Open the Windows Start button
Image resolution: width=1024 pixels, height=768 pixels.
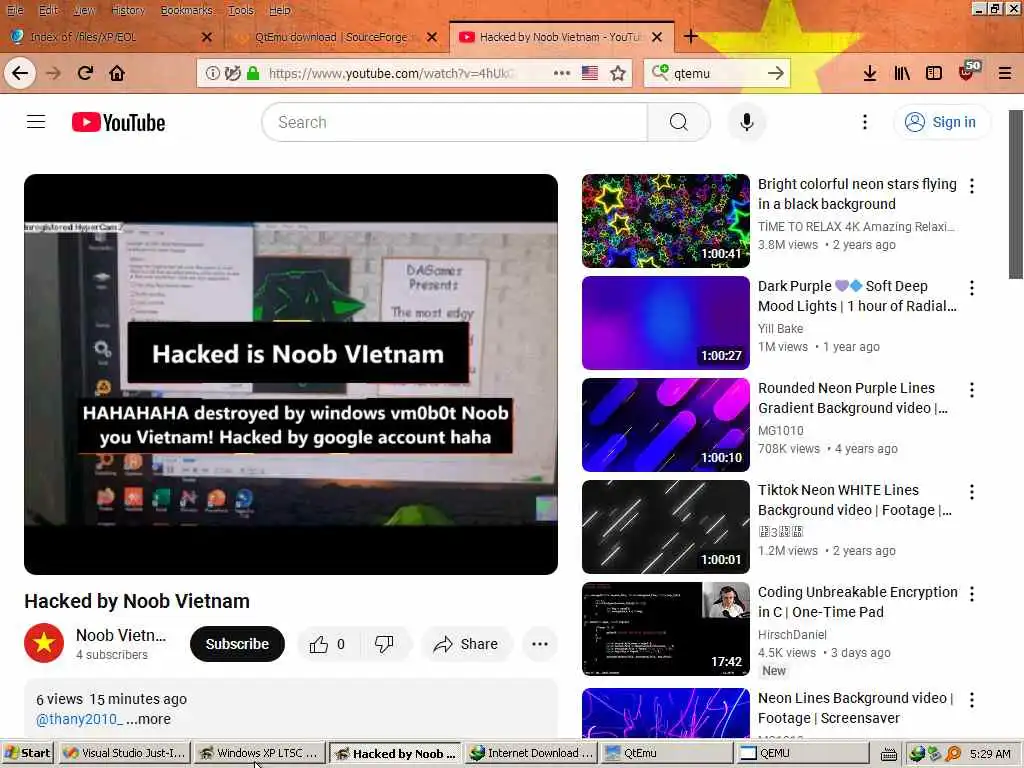click(27, 754)
